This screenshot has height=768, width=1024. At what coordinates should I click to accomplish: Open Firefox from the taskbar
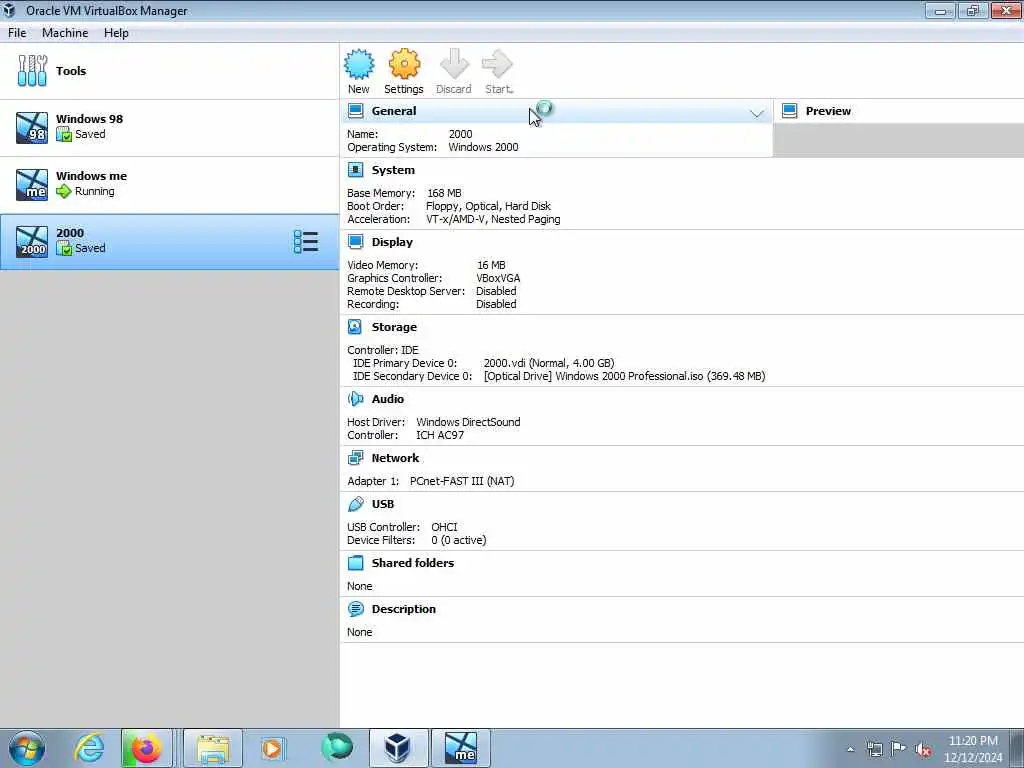pyautogui.click(x=146, y=748)
